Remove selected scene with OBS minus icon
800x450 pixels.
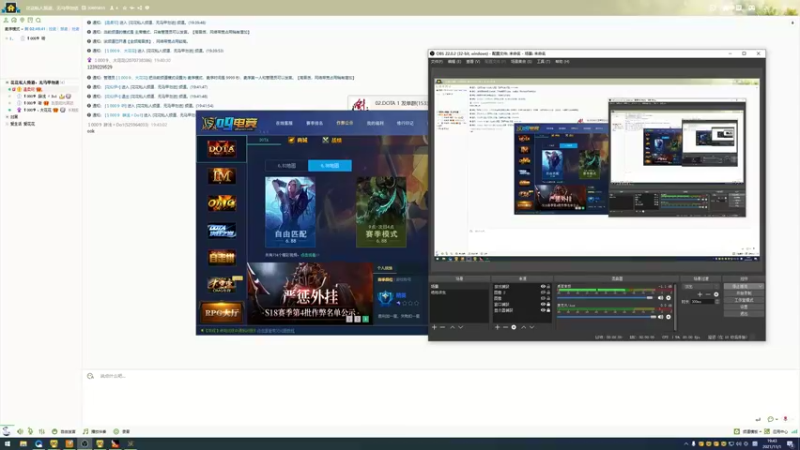442,327
